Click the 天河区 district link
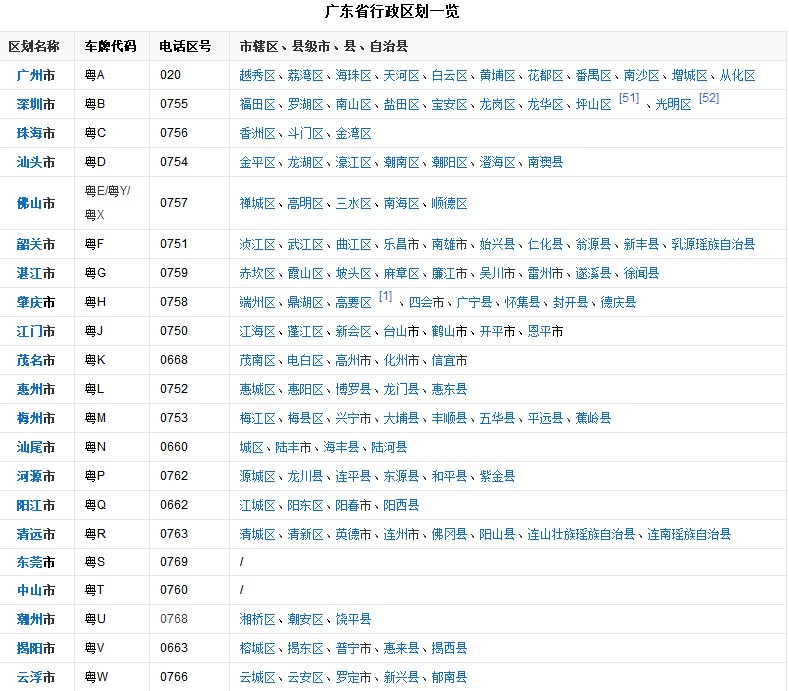 [401, 75]
